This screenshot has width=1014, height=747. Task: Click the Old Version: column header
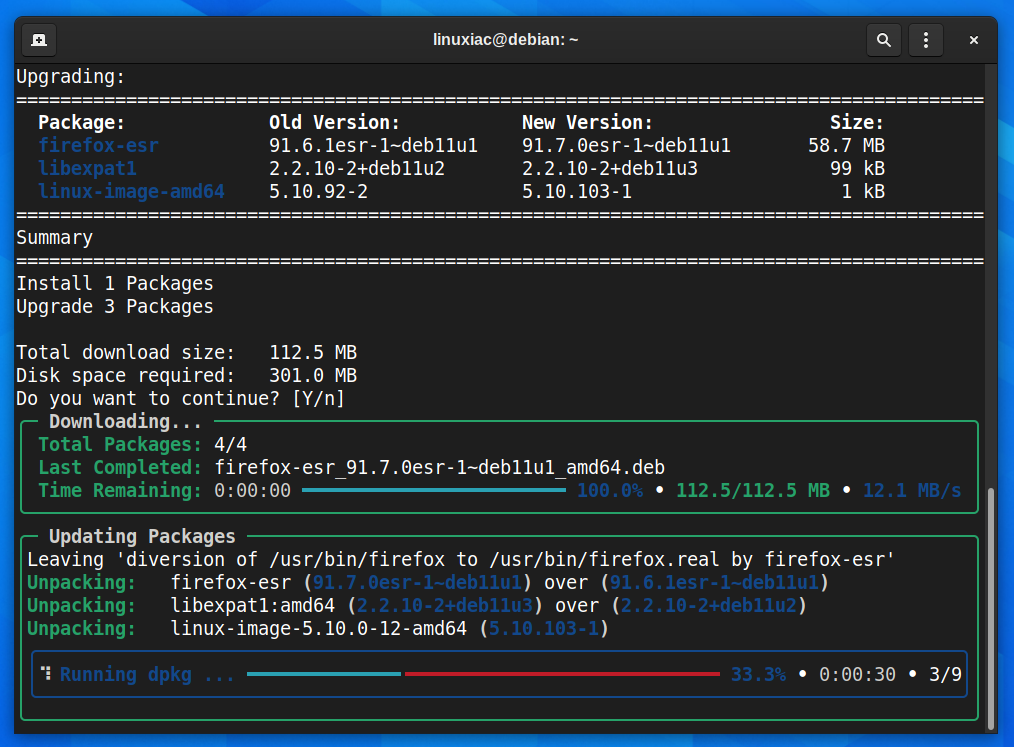pos(334,122)
